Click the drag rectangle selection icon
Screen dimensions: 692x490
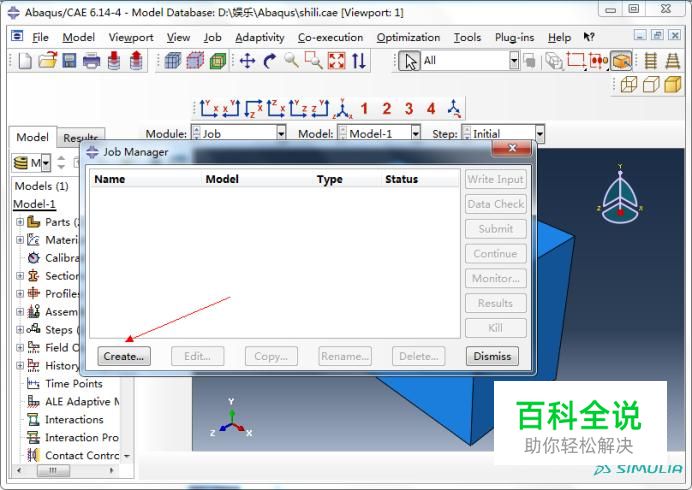point(576,60)
